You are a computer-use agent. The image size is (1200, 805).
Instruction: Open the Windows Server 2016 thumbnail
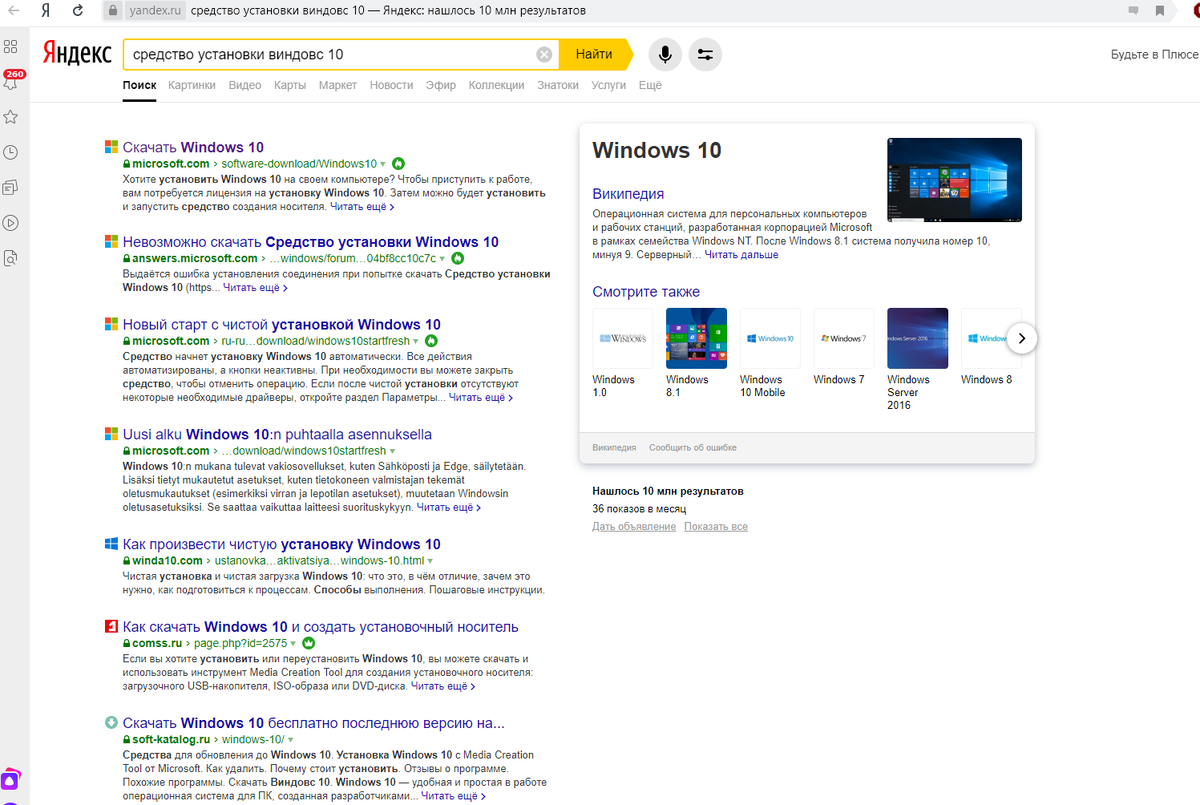(917, 339)
